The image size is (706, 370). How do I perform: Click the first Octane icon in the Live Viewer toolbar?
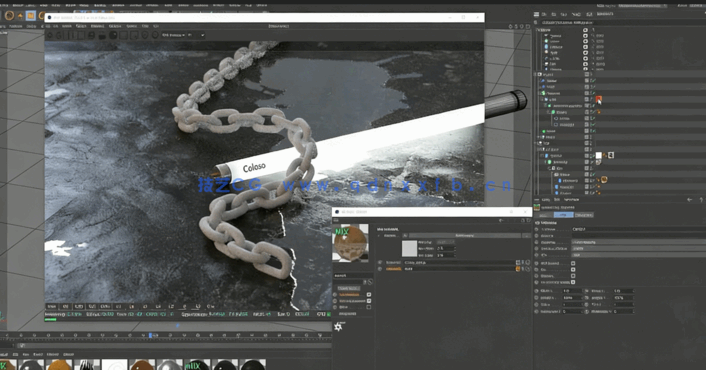pyautogui.click(x=50, y=35)
